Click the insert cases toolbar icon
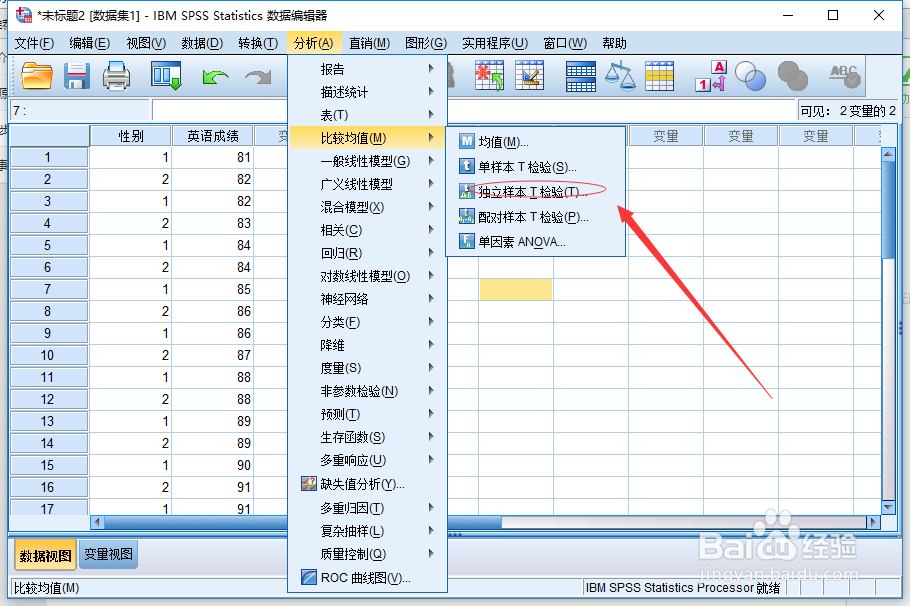 pyautogui.click(x=489, y=75)
